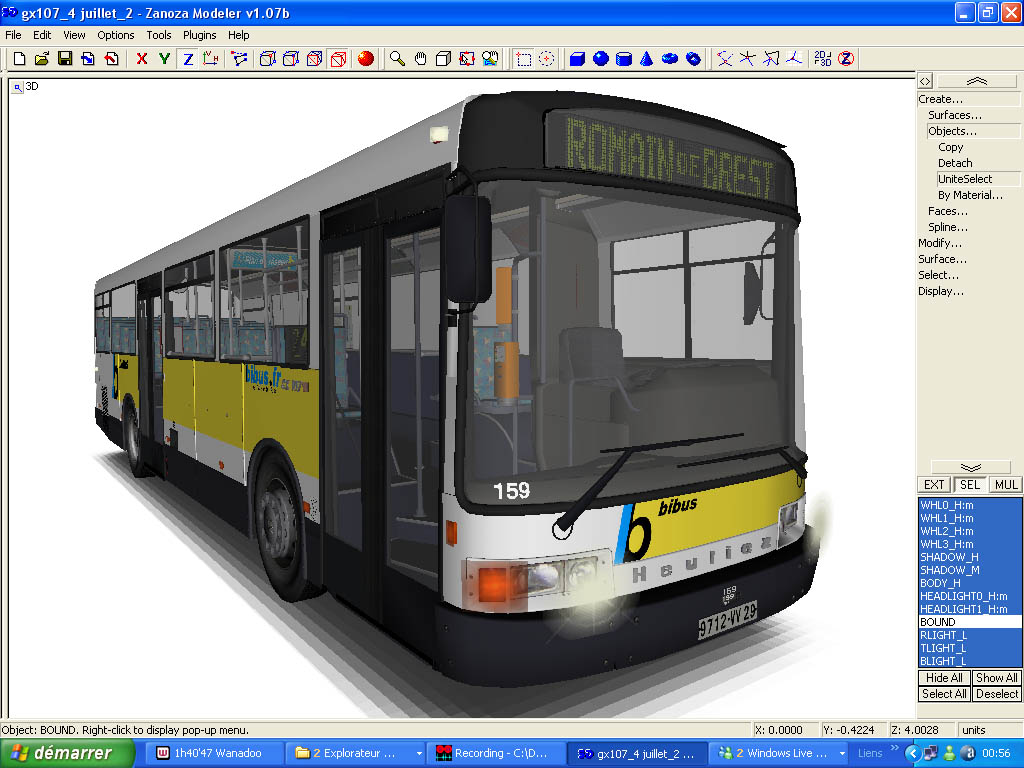Viewport: 1024px width, 768px height.
Task: Open the View menu
Action: pos(74,35)
